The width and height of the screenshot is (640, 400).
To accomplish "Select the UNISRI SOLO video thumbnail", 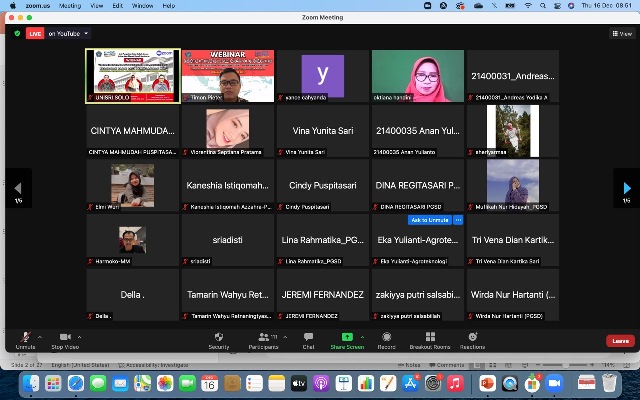I will pos(132,76).
